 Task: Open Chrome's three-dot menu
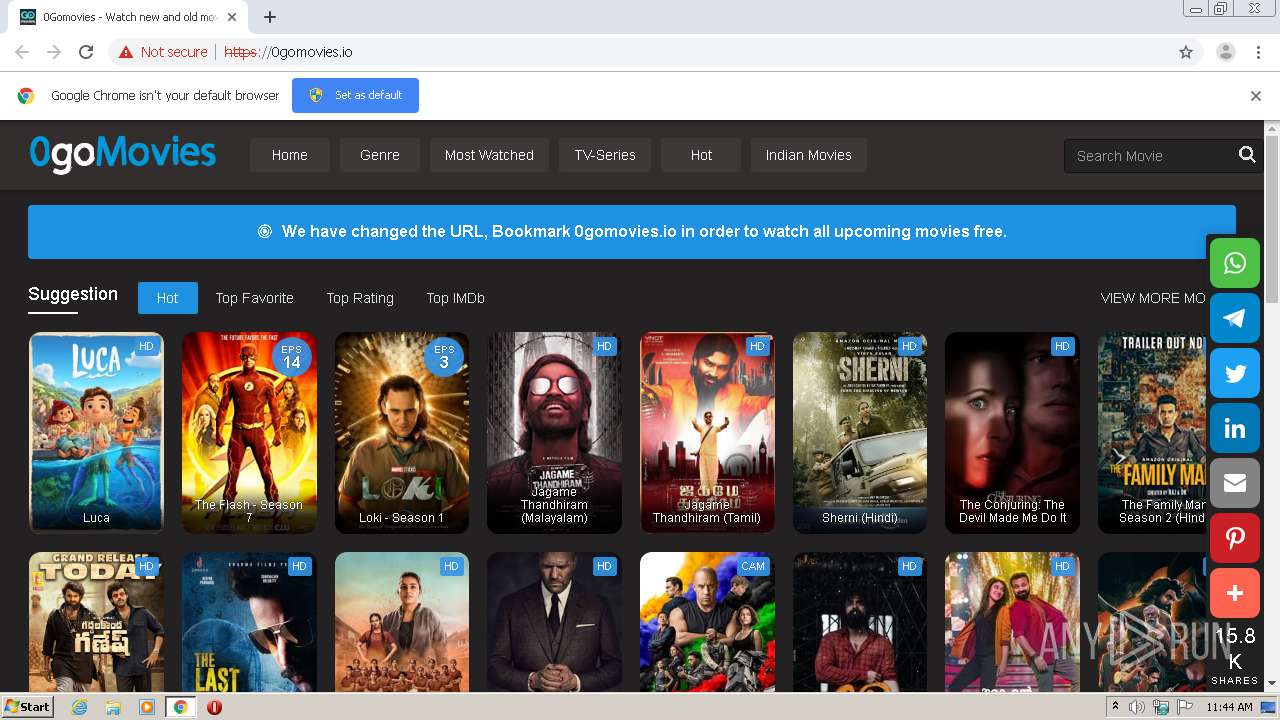[x=1259, y=52]
